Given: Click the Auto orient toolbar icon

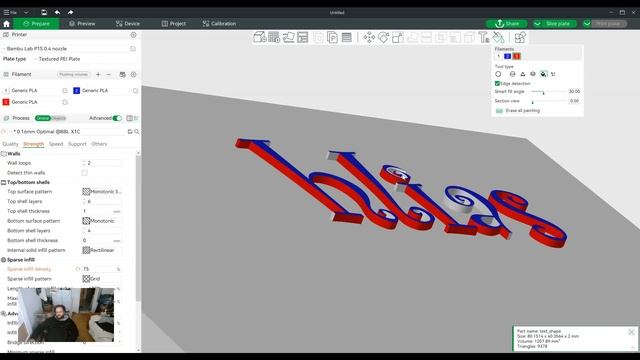Looking at the screenshot, I should coord(288,37).
